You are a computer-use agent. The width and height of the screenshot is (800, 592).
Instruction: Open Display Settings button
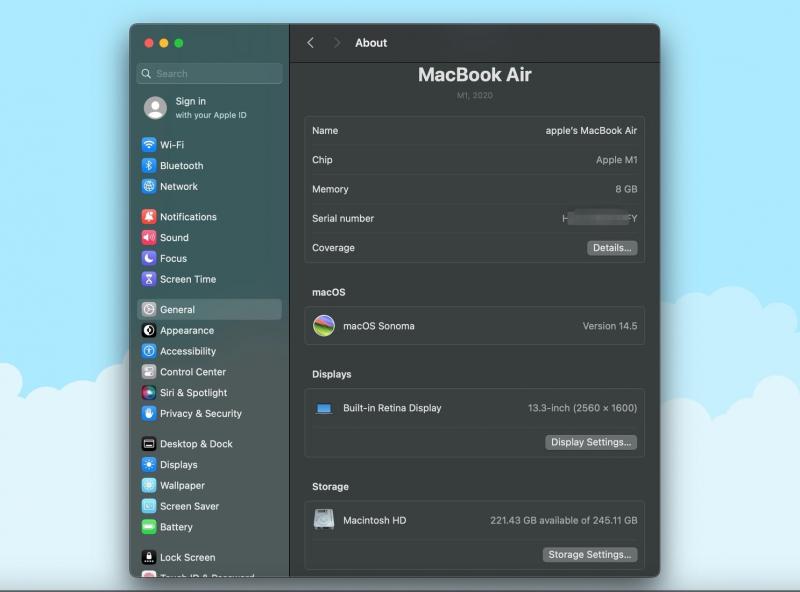point(591,442)
